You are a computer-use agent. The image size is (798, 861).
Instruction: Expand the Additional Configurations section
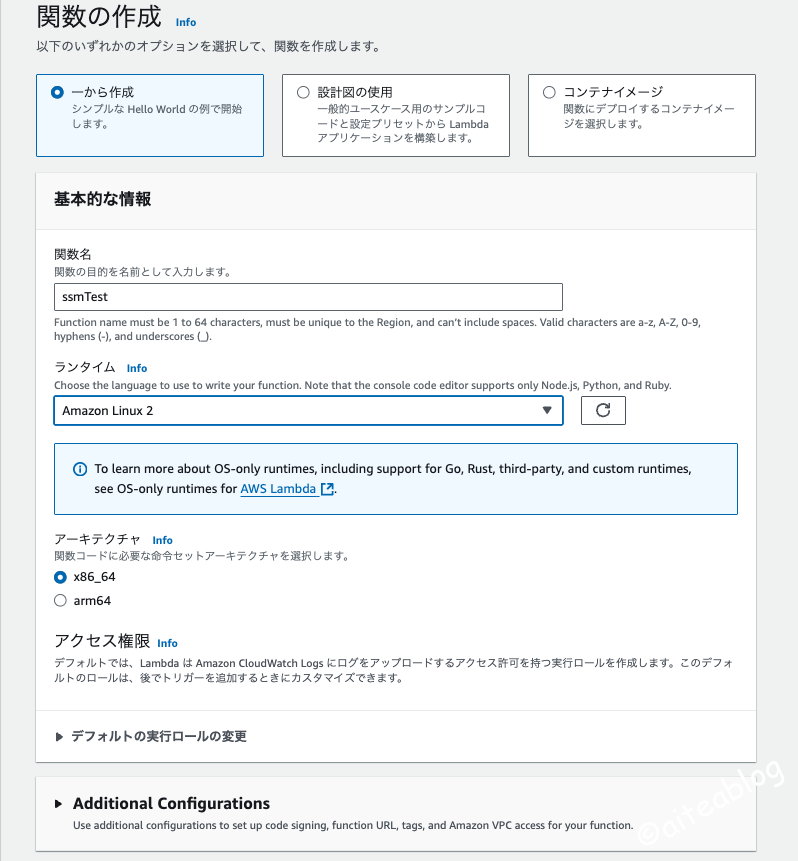pos(170,803)
